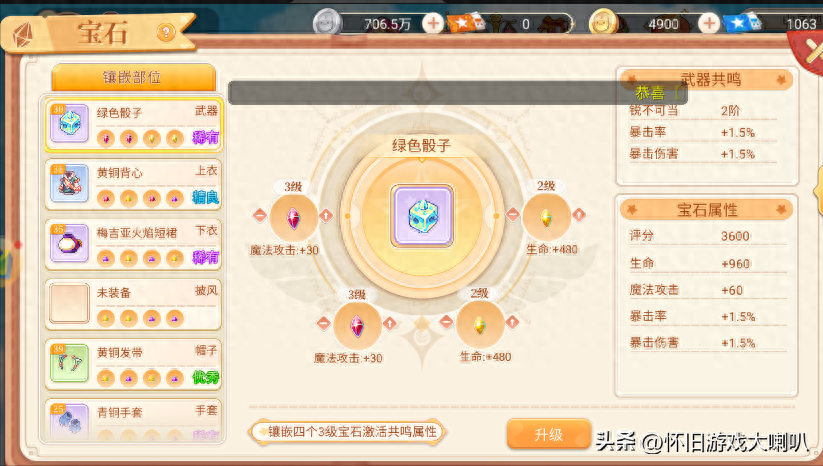The image size is (823, 466).
Task: Click the bottom-left red 魔法攻击 gem
Action: [x=357, y=325]
